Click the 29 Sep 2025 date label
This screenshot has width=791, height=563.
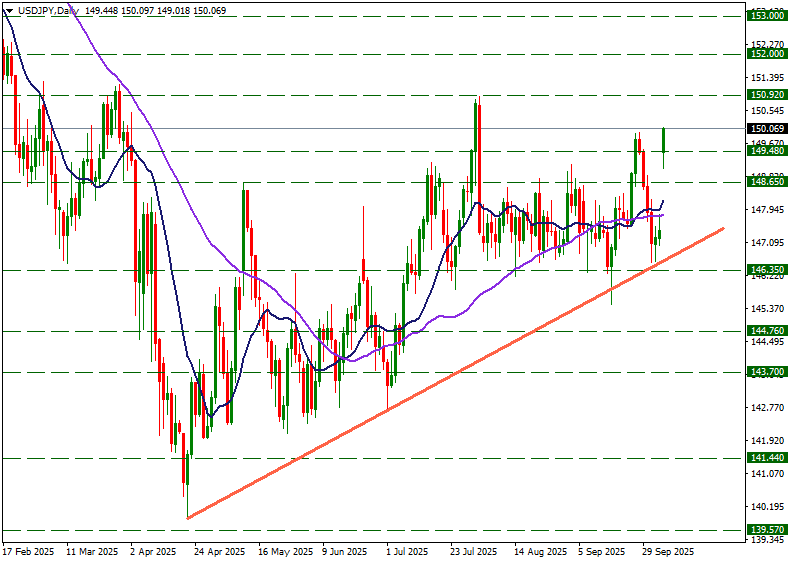667,551
